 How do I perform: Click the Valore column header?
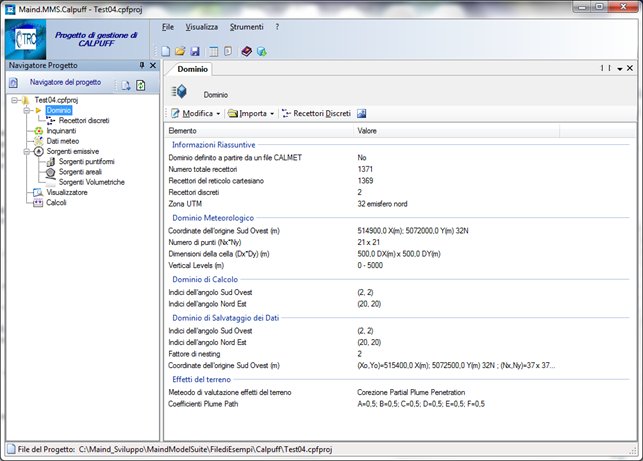(x=456, y=131)
